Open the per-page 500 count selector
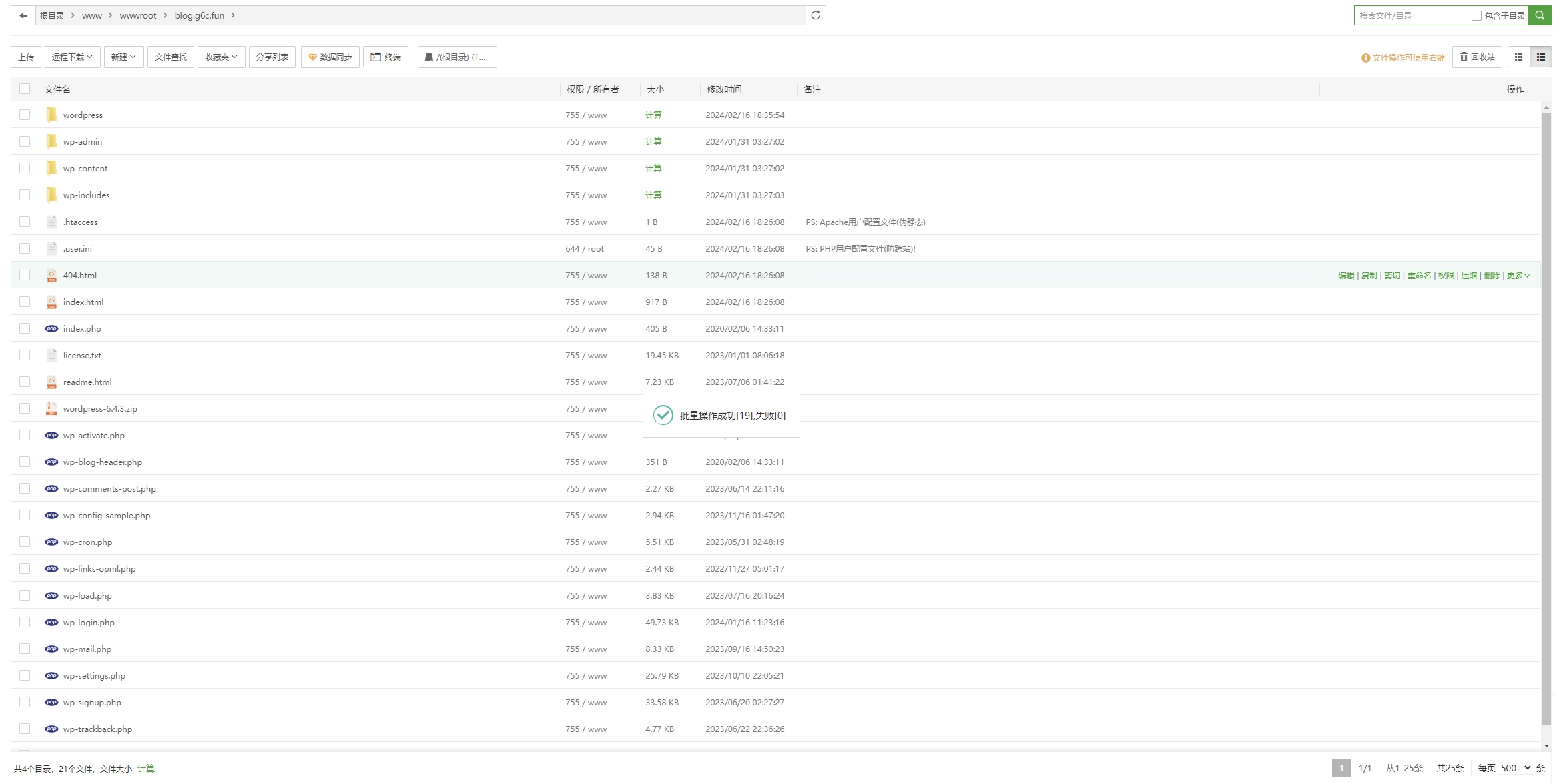The height and width of the screenshot is (784, 1555). tap(1516, 768)
